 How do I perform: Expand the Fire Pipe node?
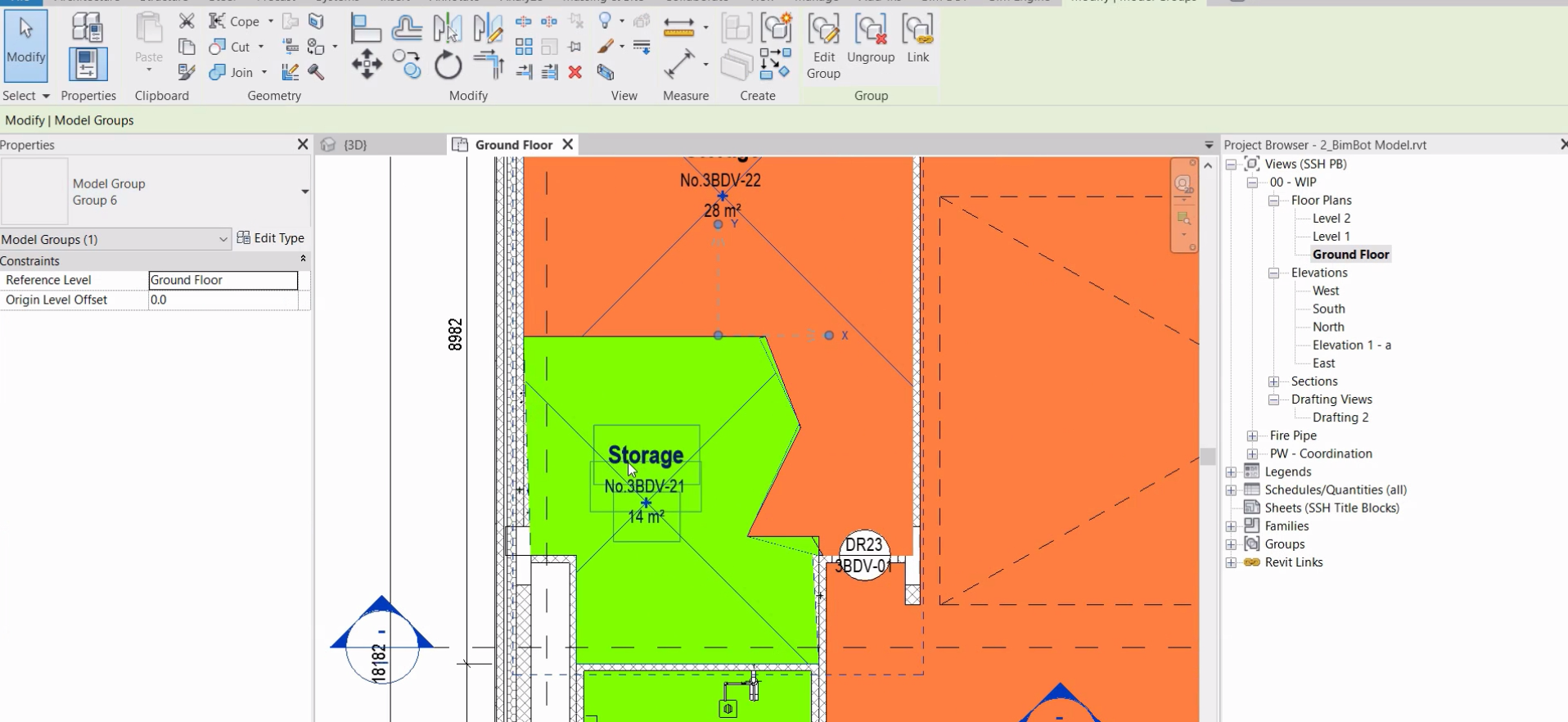pyautogui.click(x=1252, y=435)
